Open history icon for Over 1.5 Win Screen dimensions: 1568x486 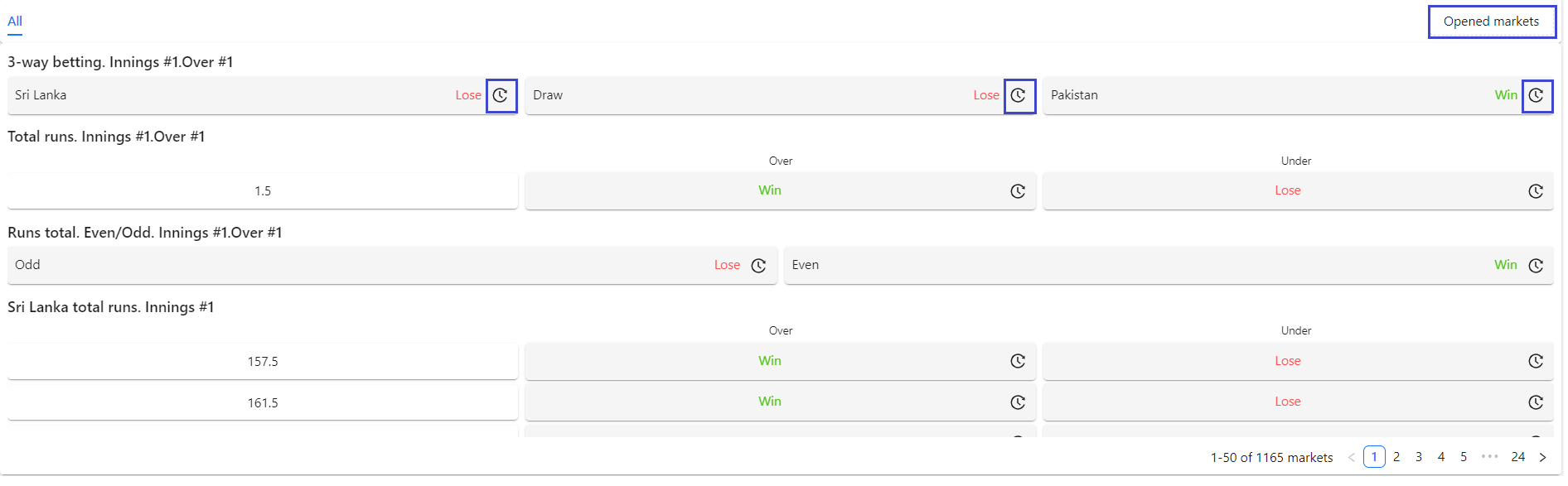pyautogui.click(x=1019, y=191)
